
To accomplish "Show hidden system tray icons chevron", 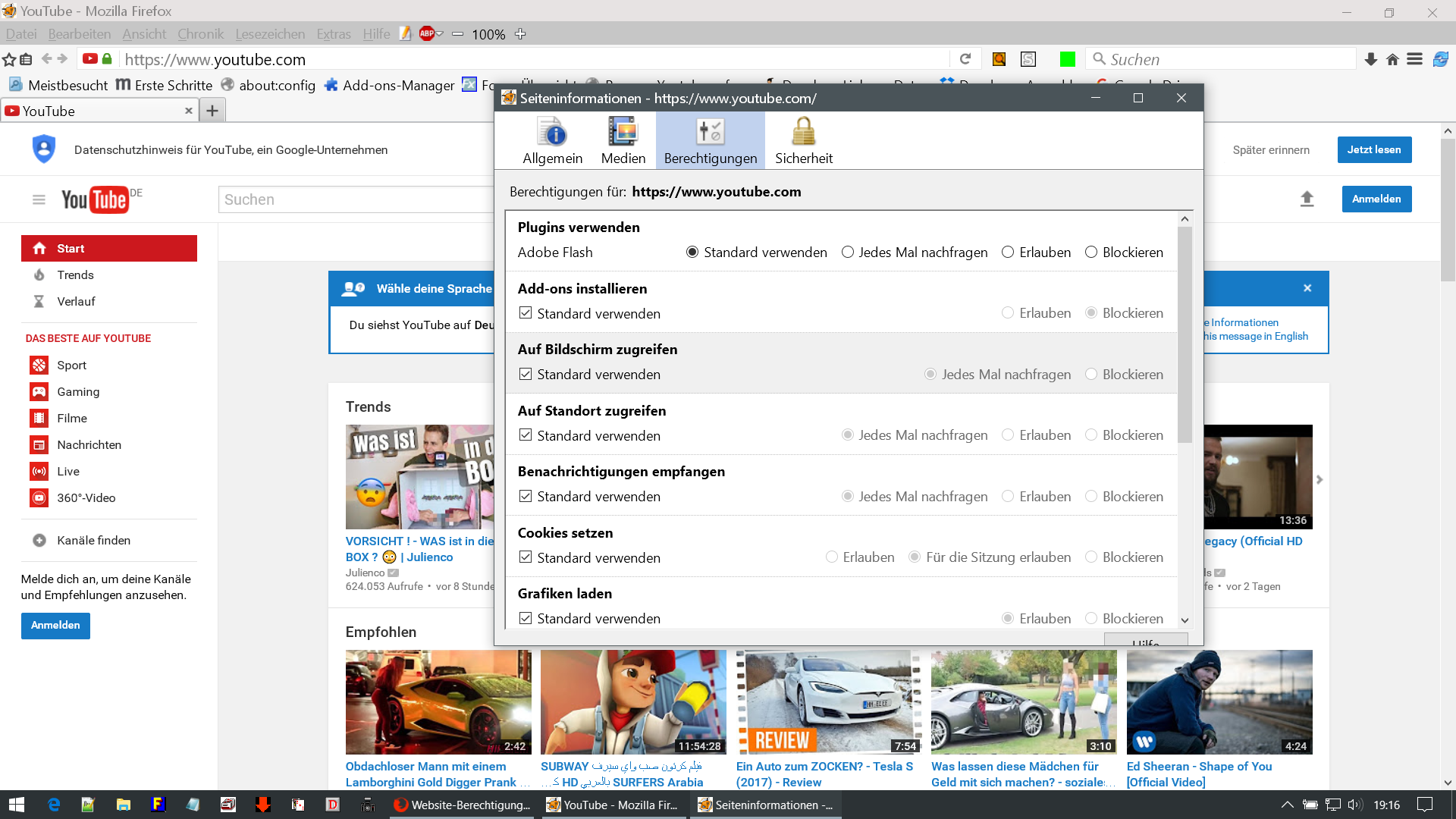I will tap(1287, 805).
